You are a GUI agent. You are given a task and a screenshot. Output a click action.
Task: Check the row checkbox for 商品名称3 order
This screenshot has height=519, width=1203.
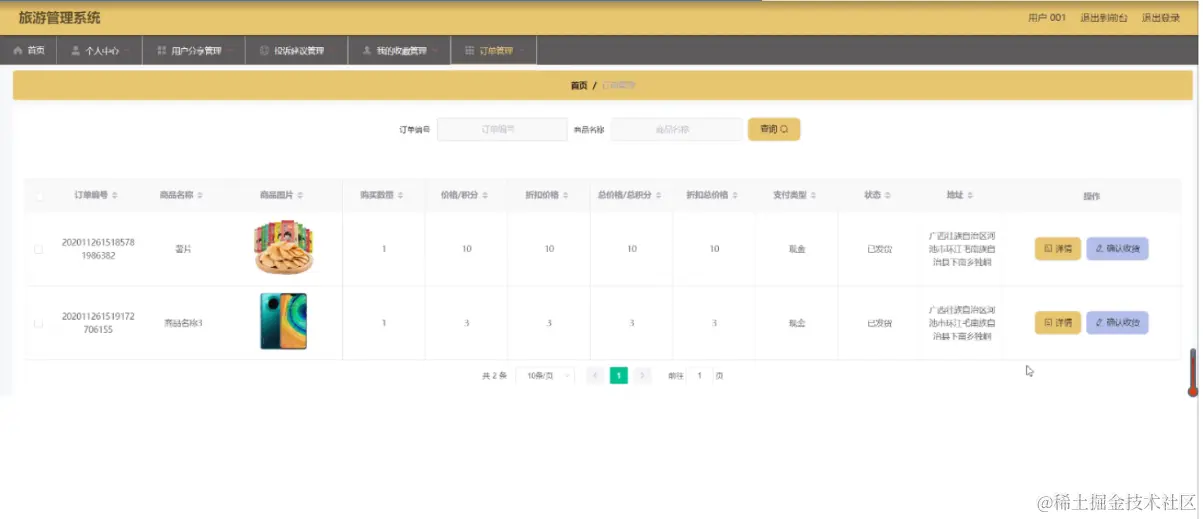39,323
